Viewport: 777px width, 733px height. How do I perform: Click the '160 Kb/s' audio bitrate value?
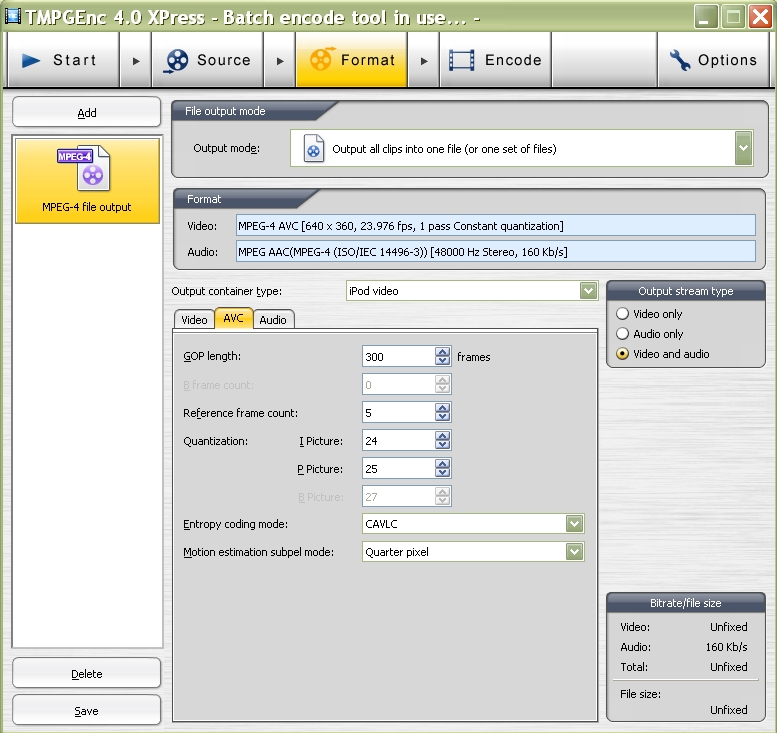click(726, 647)
